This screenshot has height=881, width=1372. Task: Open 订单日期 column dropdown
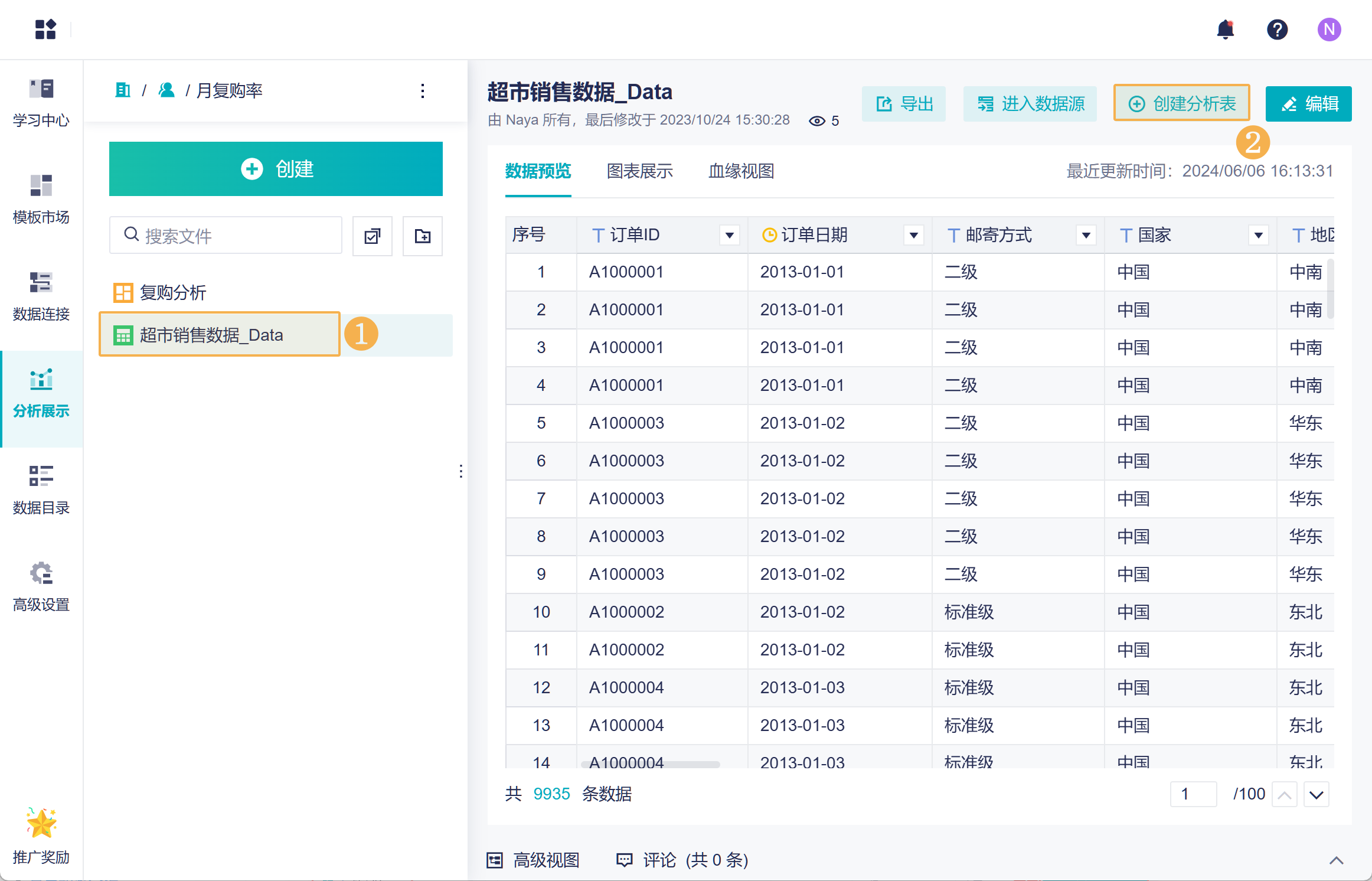coord(914,236)
